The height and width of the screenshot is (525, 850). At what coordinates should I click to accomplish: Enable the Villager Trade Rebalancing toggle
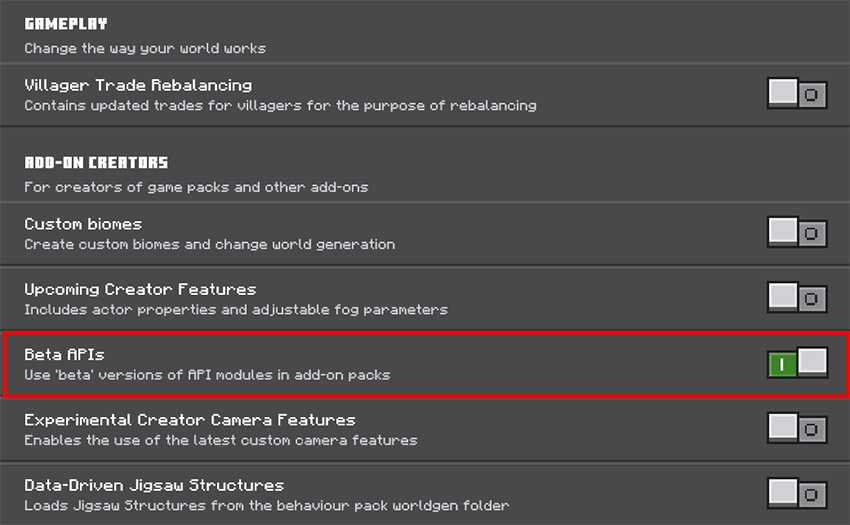pyautogui.click(x=797, y=95)
